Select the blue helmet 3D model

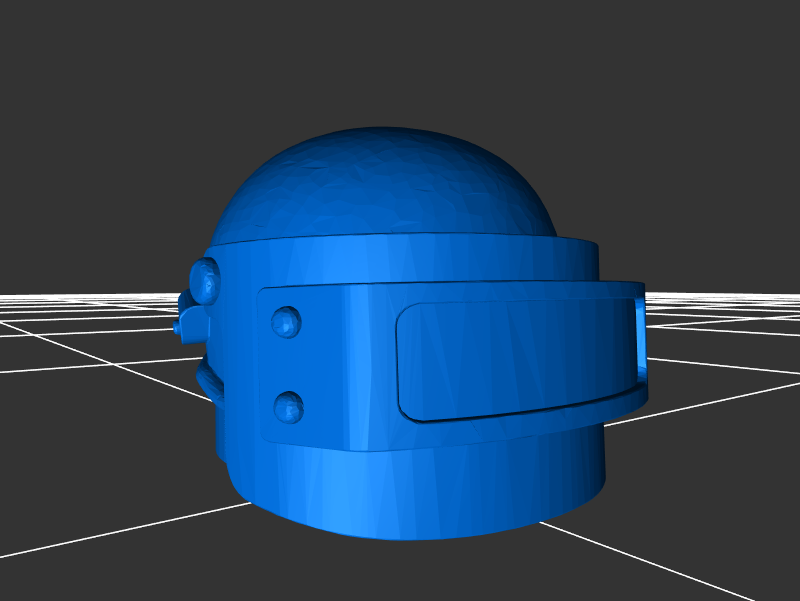(x=412, y=334)
